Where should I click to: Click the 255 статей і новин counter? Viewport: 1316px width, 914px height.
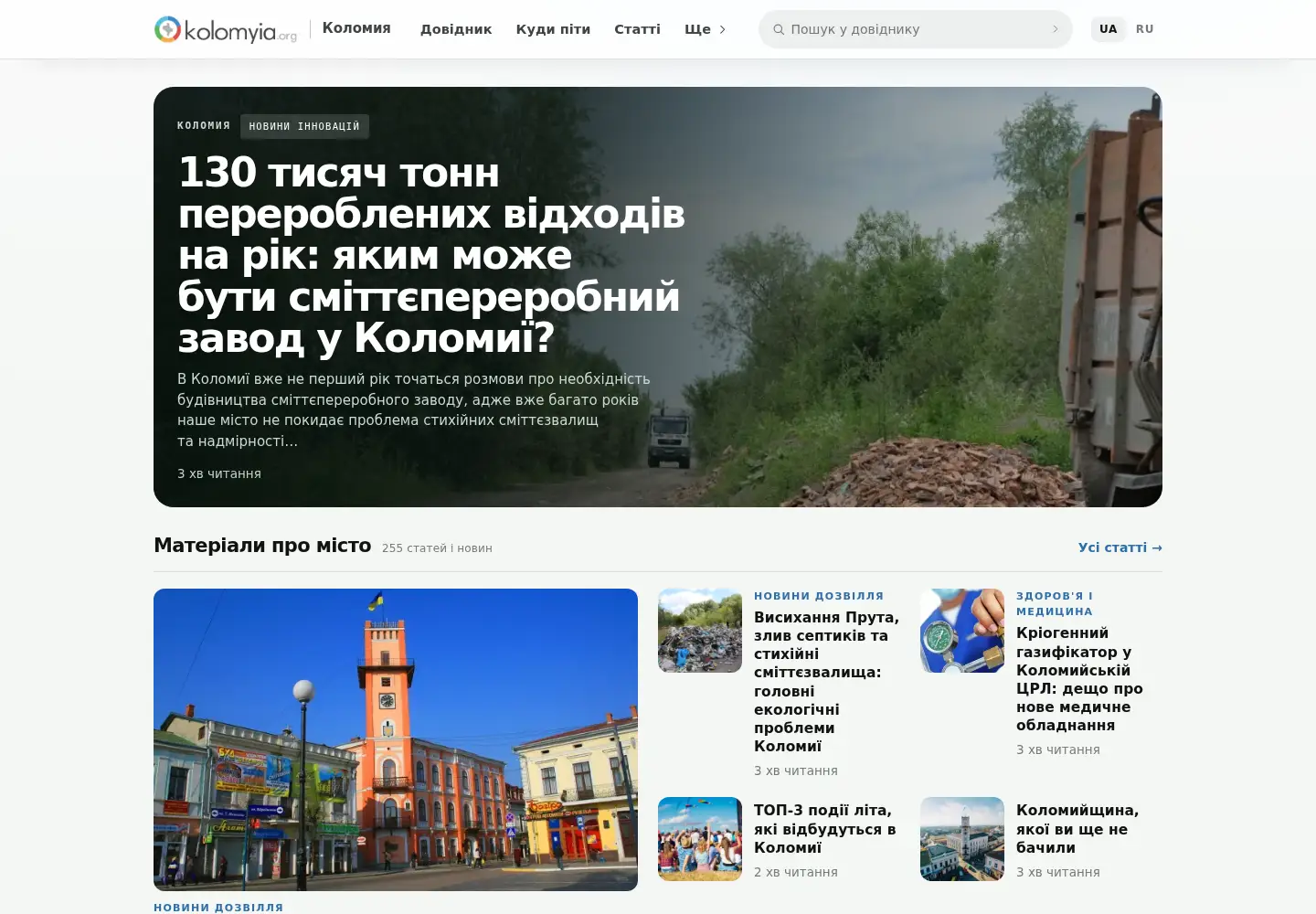[437, 548]
